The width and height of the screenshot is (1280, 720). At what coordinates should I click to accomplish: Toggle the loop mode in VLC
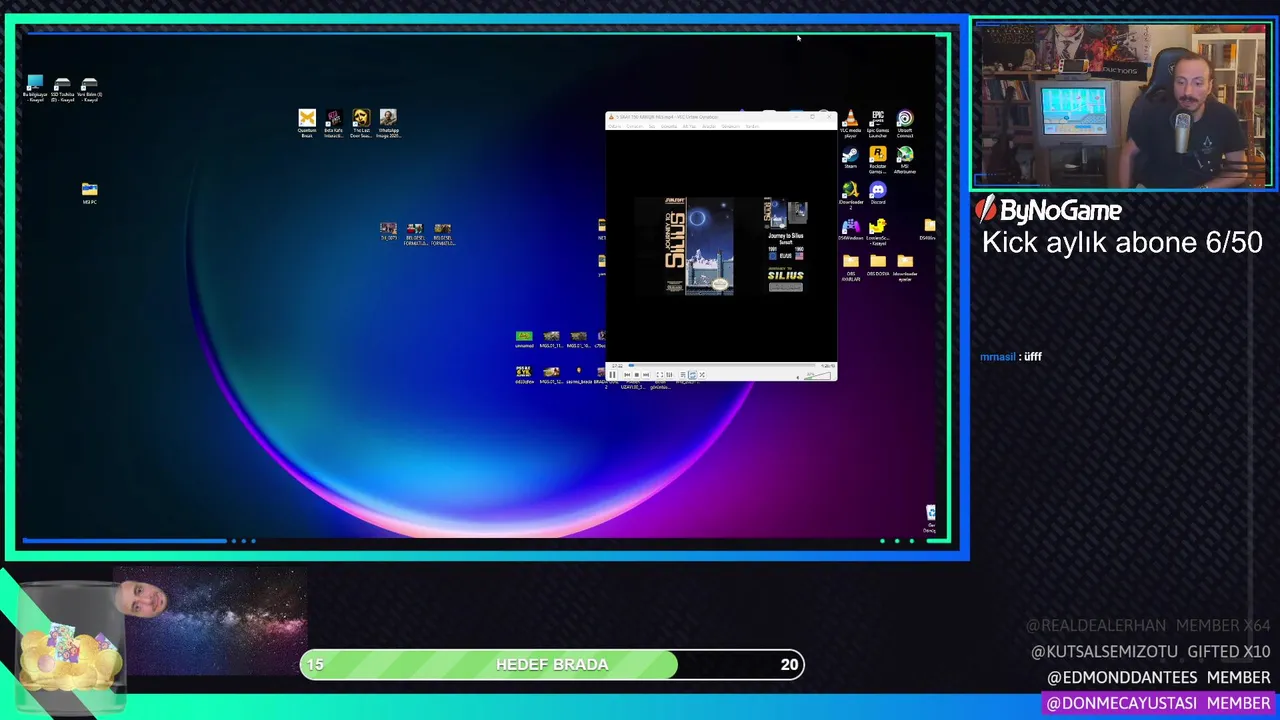click(x=692, y=375)
